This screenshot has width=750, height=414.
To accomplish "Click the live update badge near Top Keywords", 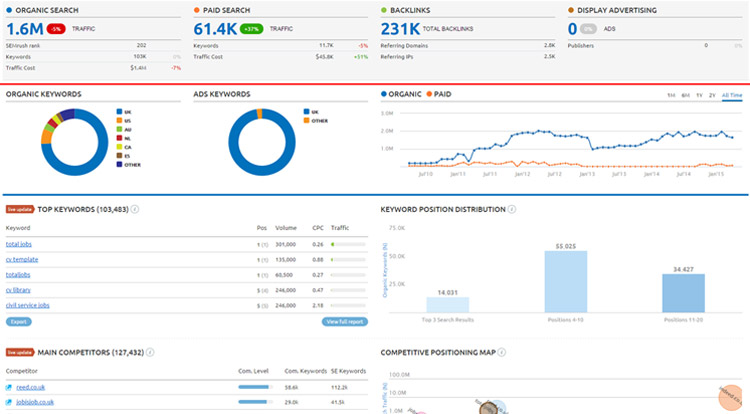I will [x=20, y=210].
